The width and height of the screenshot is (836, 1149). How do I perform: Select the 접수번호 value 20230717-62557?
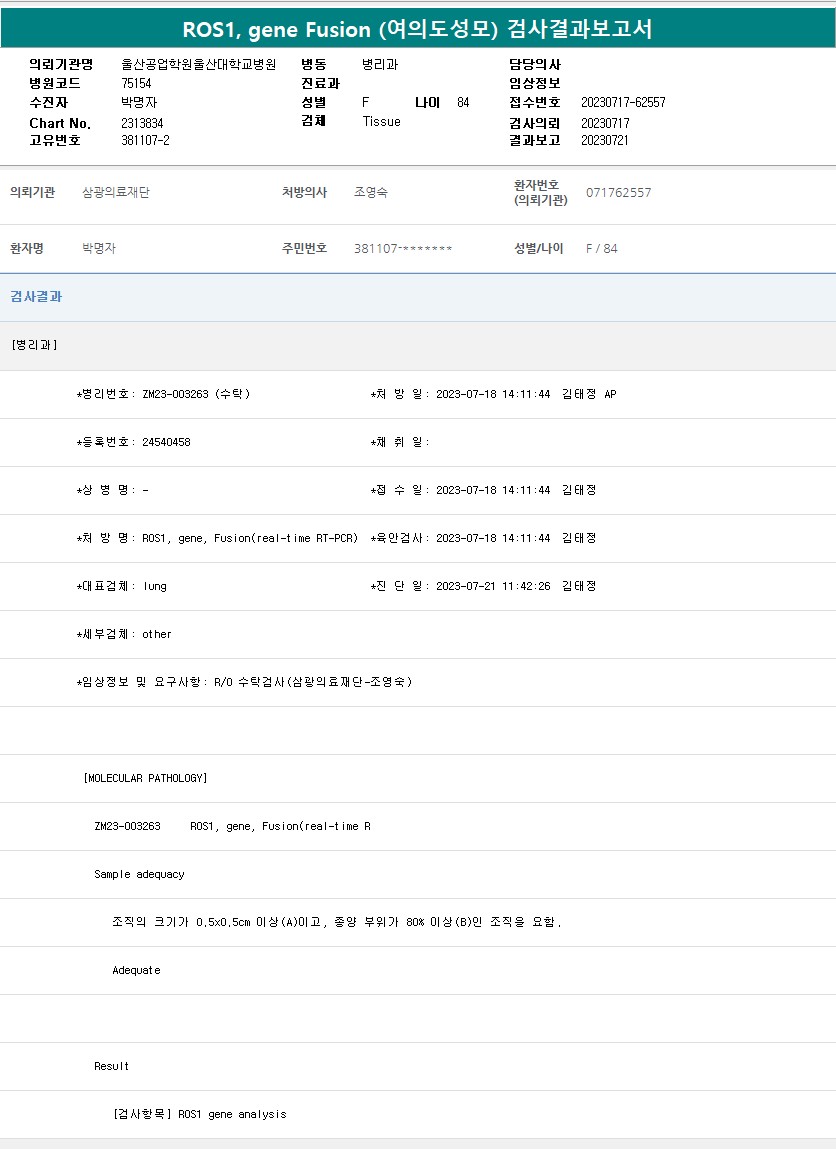pyautogui.click(x=623, y=102)
